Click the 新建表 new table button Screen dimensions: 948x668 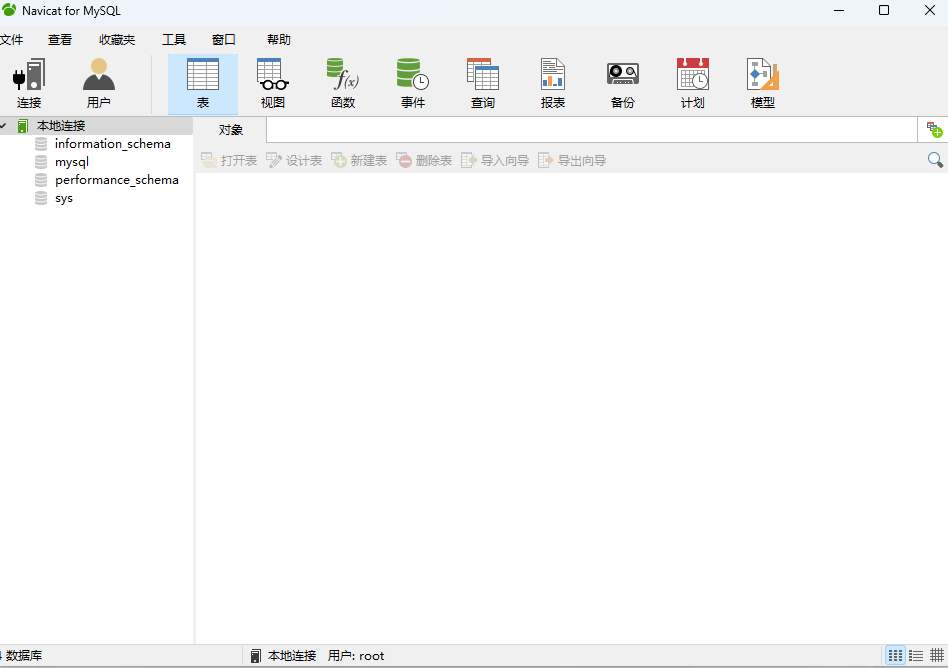[359, 160]
